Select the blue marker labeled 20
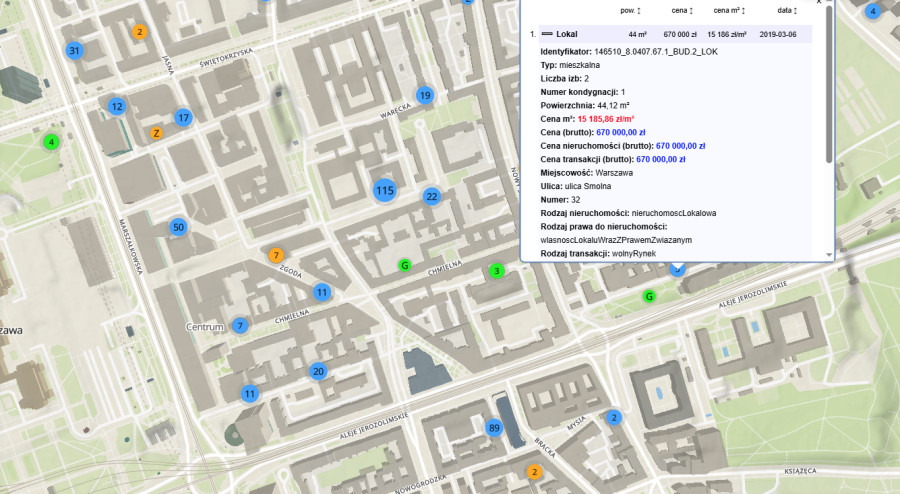The height and width of the screenshot is (494, 900). 318,372
